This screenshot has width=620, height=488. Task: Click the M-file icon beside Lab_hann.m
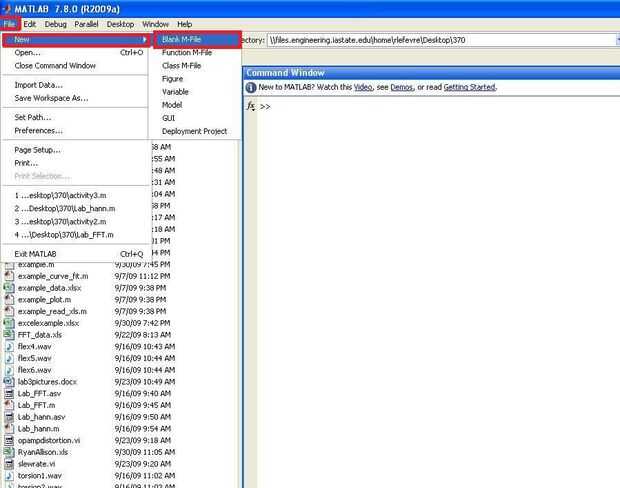[9, 428]
